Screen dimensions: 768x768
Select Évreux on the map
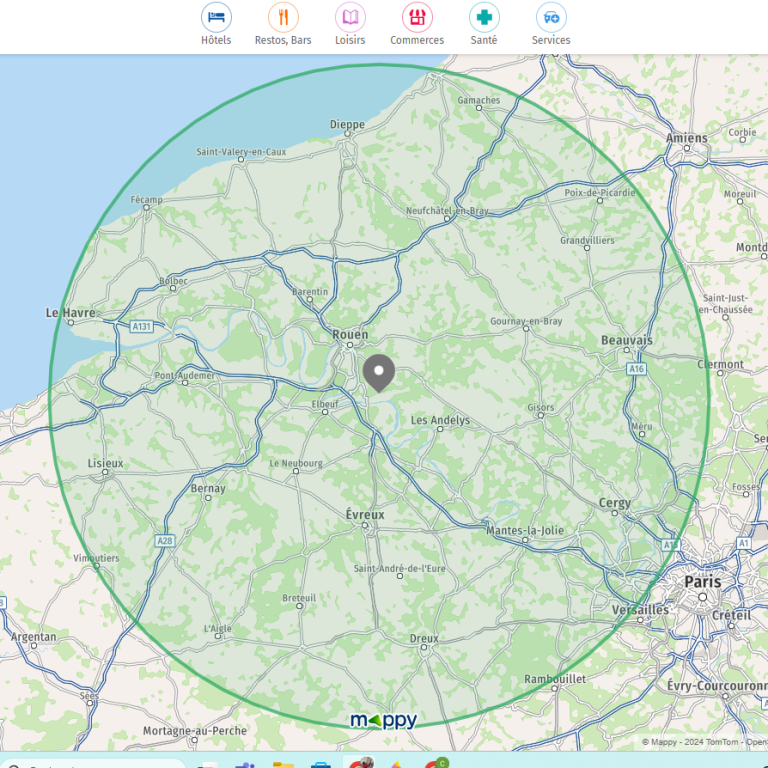pyautogui.click(x=365, y=514)
